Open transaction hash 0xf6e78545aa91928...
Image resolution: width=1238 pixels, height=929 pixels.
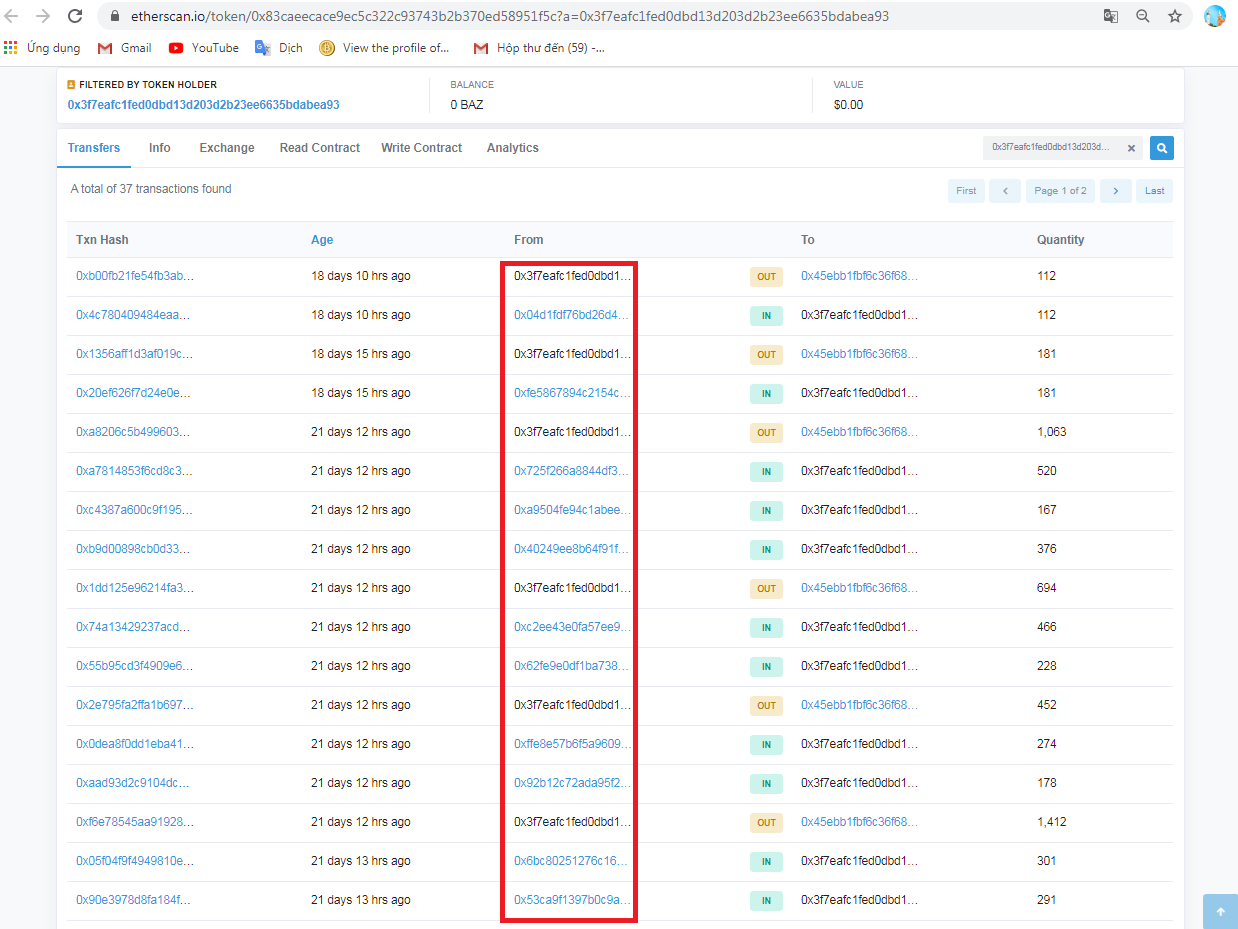click(135, 822)
